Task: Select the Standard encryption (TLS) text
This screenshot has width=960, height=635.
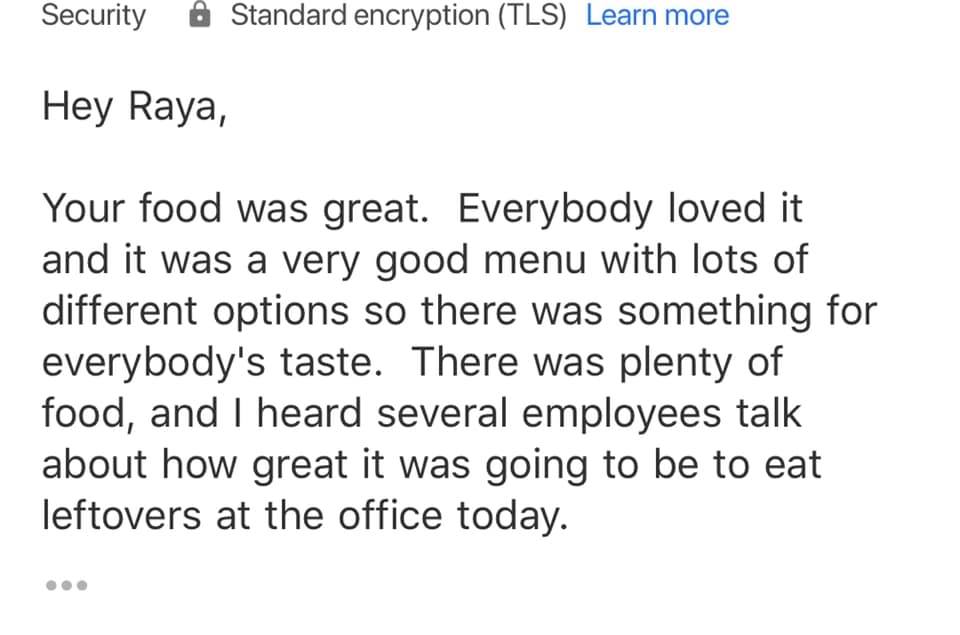Action: (398, 16)
